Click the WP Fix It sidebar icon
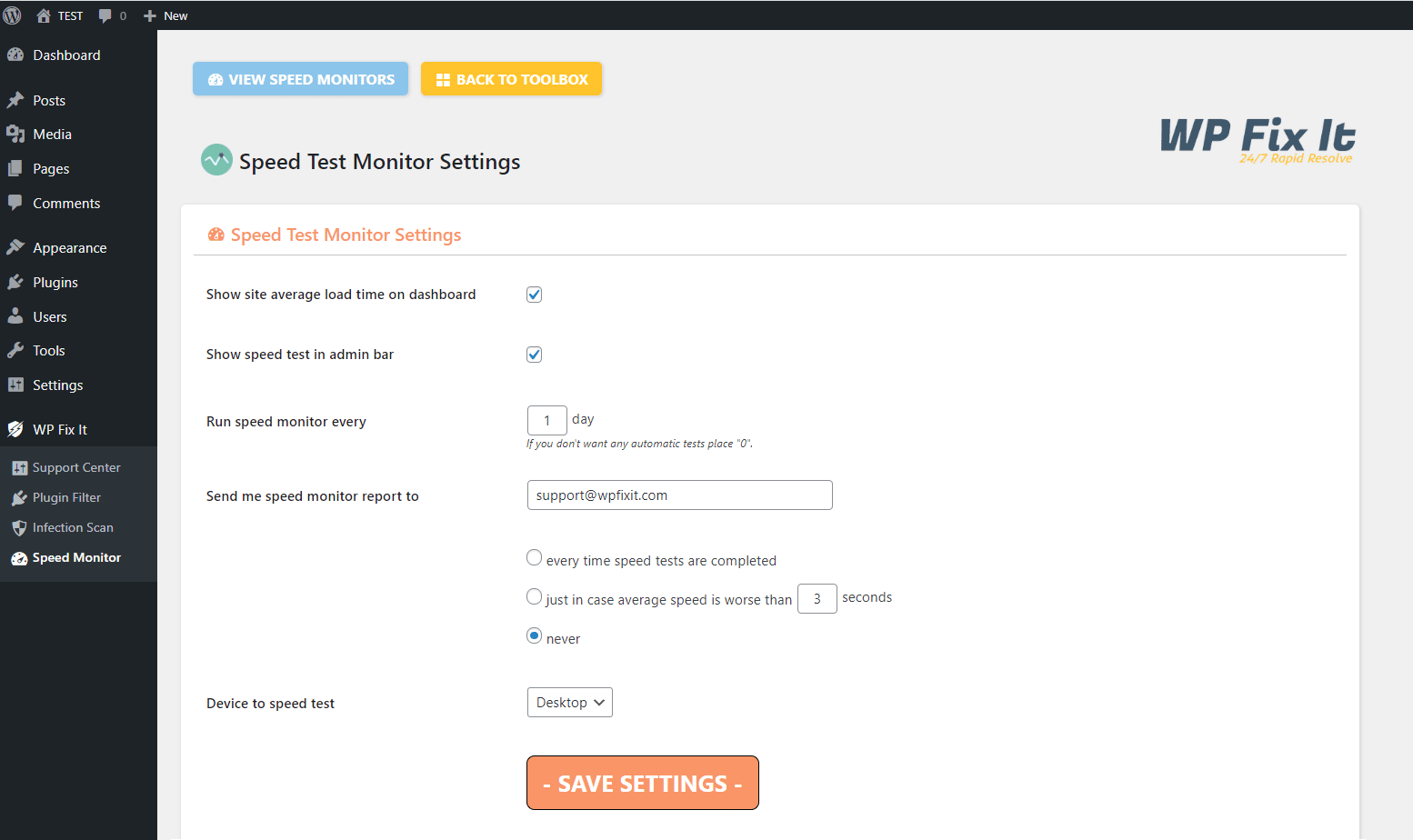The height and width of the screenshot is (840, 1413). pyautogui.click(x=15, y=429)
